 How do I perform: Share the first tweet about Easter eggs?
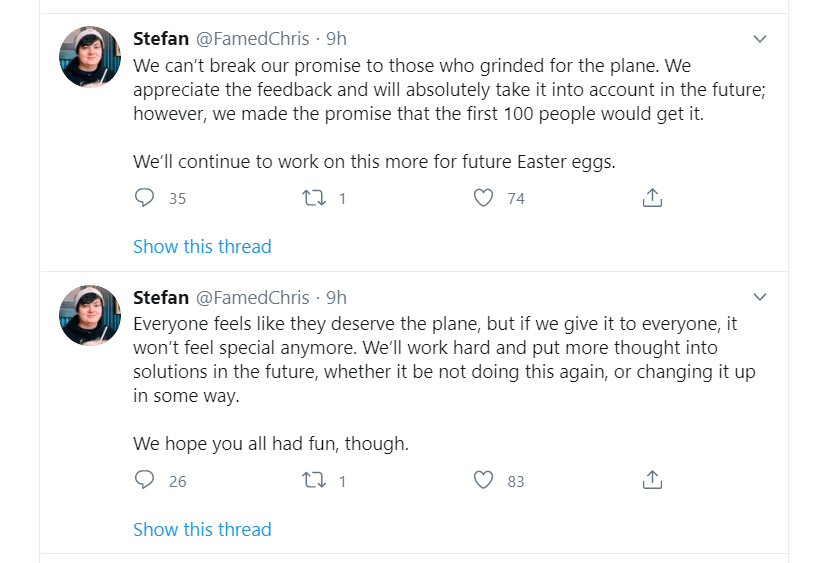coord(652,198)
